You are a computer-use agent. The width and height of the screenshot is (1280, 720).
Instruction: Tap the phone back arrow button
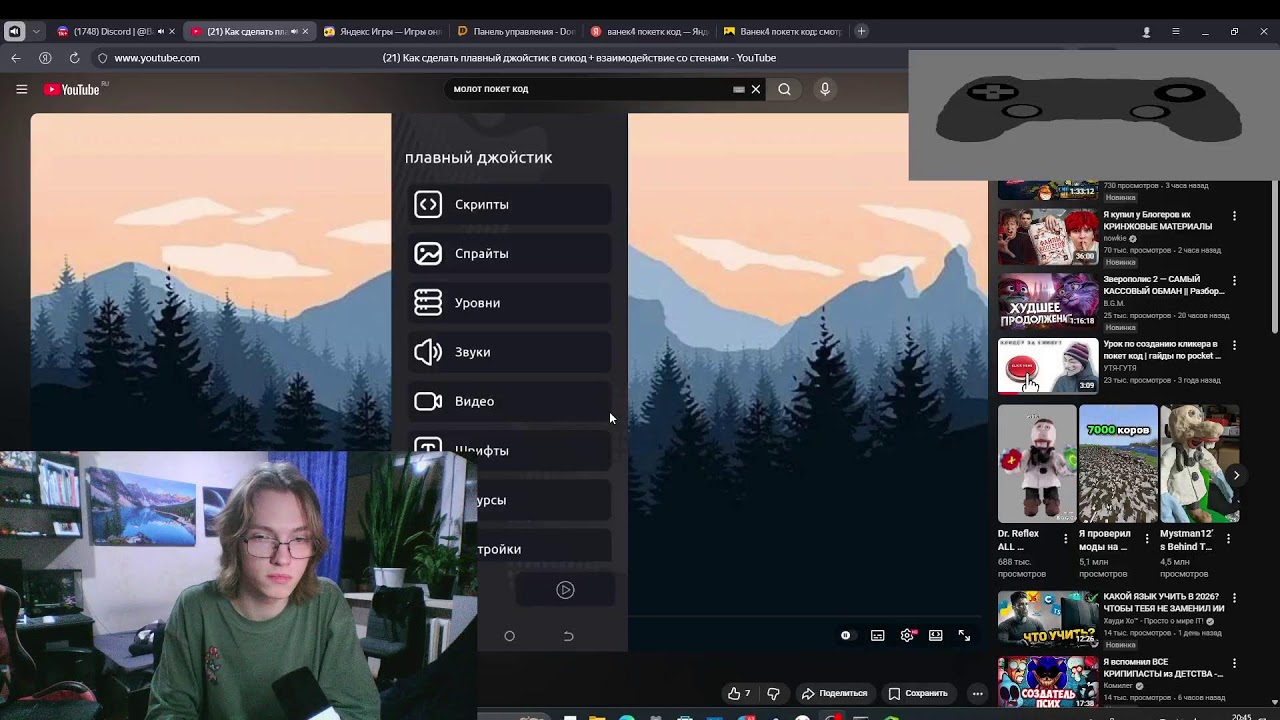coord(568,636)
